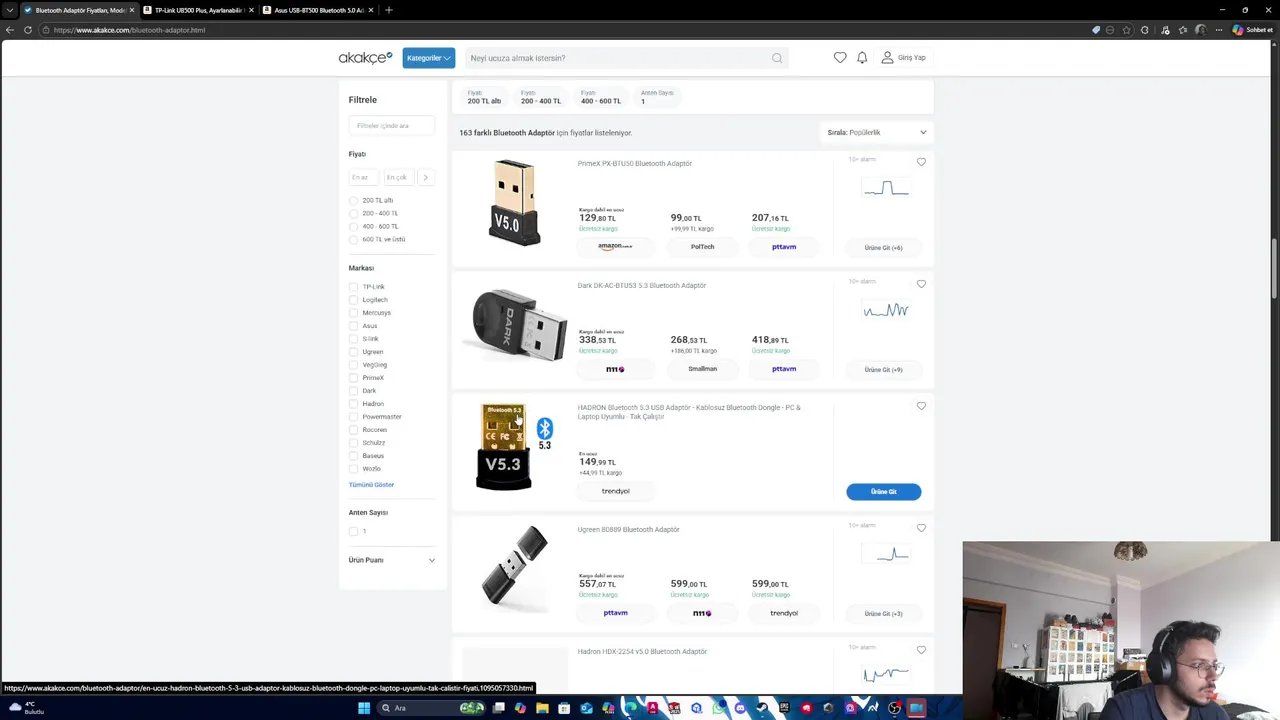Open Microsoft Store from the taskbar
1280x720 pixels.
(x=564, y=708)
